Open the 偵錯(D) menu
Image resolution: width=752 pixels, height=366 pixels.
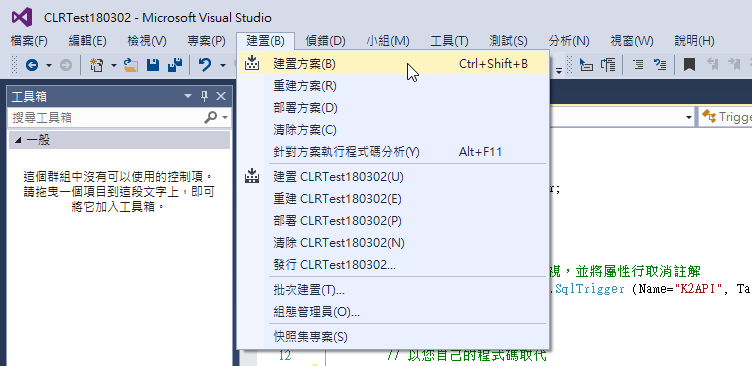[325, 41]
